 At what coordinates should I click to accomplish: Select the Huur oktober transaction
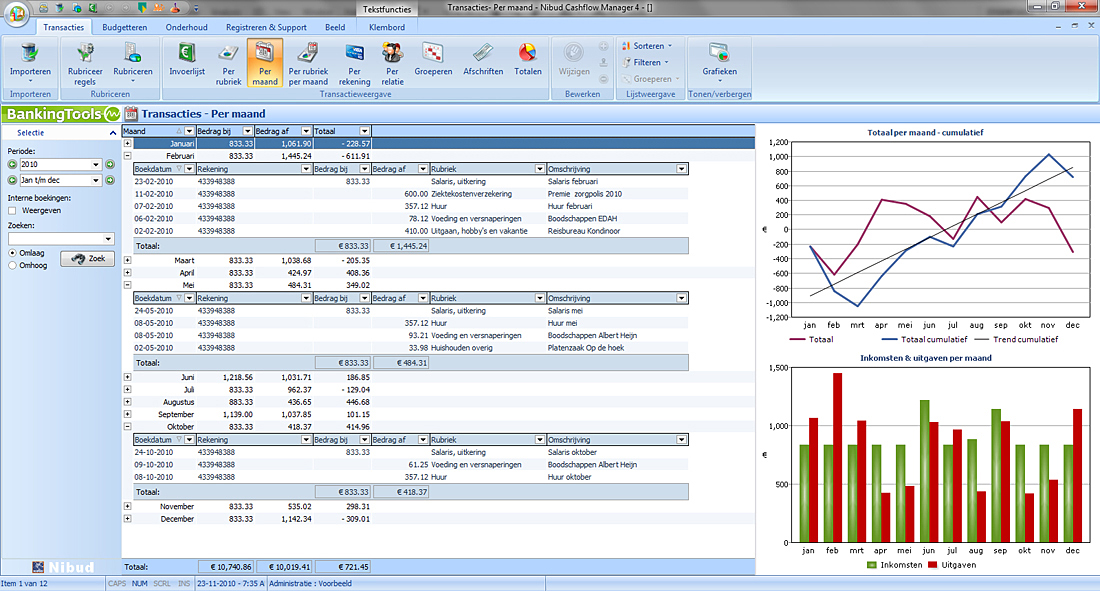[410, 477]
